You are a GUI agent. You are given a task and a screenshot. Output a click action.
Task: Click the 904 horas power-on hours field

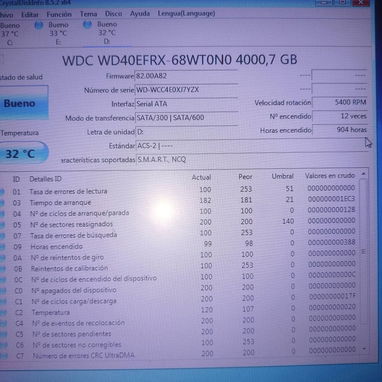point(340,130)
